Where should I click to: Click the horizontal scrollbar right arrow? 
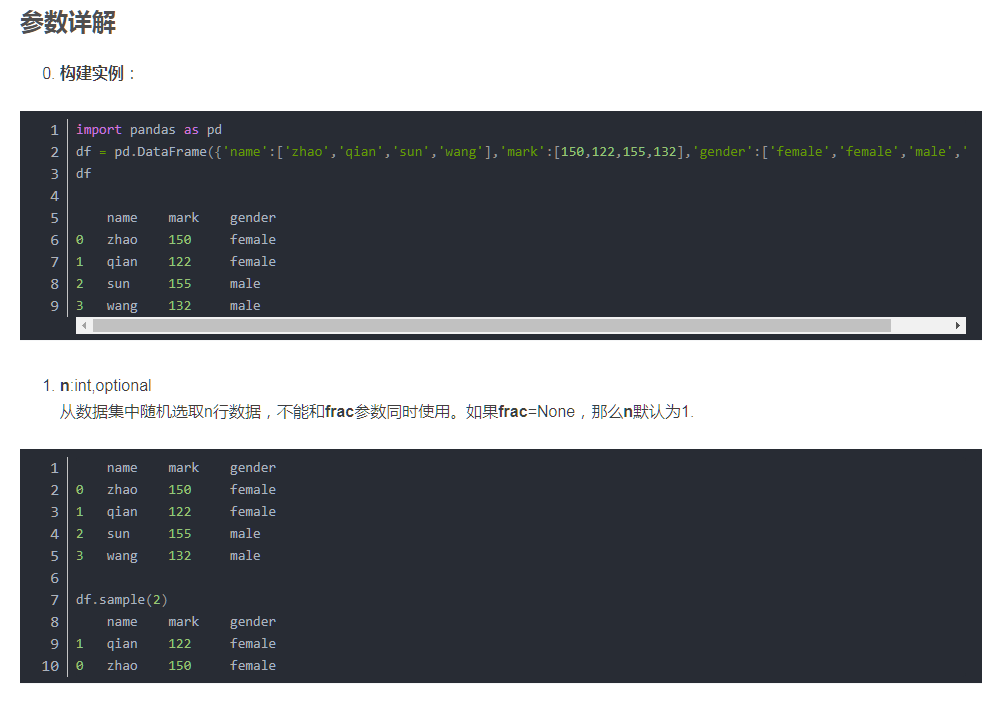[957, 324]
